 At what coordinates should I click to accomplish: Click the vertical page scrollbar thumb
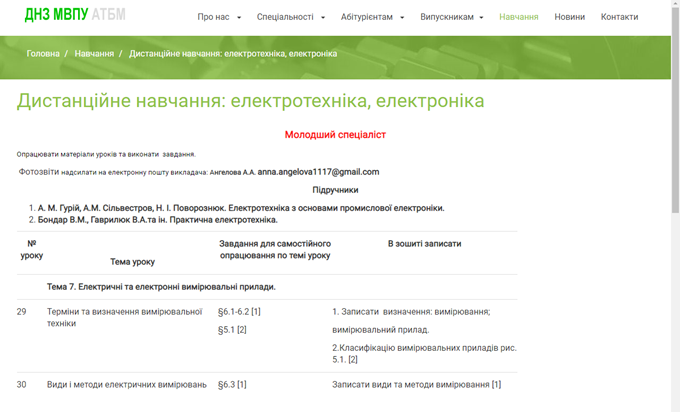point(675,109)
